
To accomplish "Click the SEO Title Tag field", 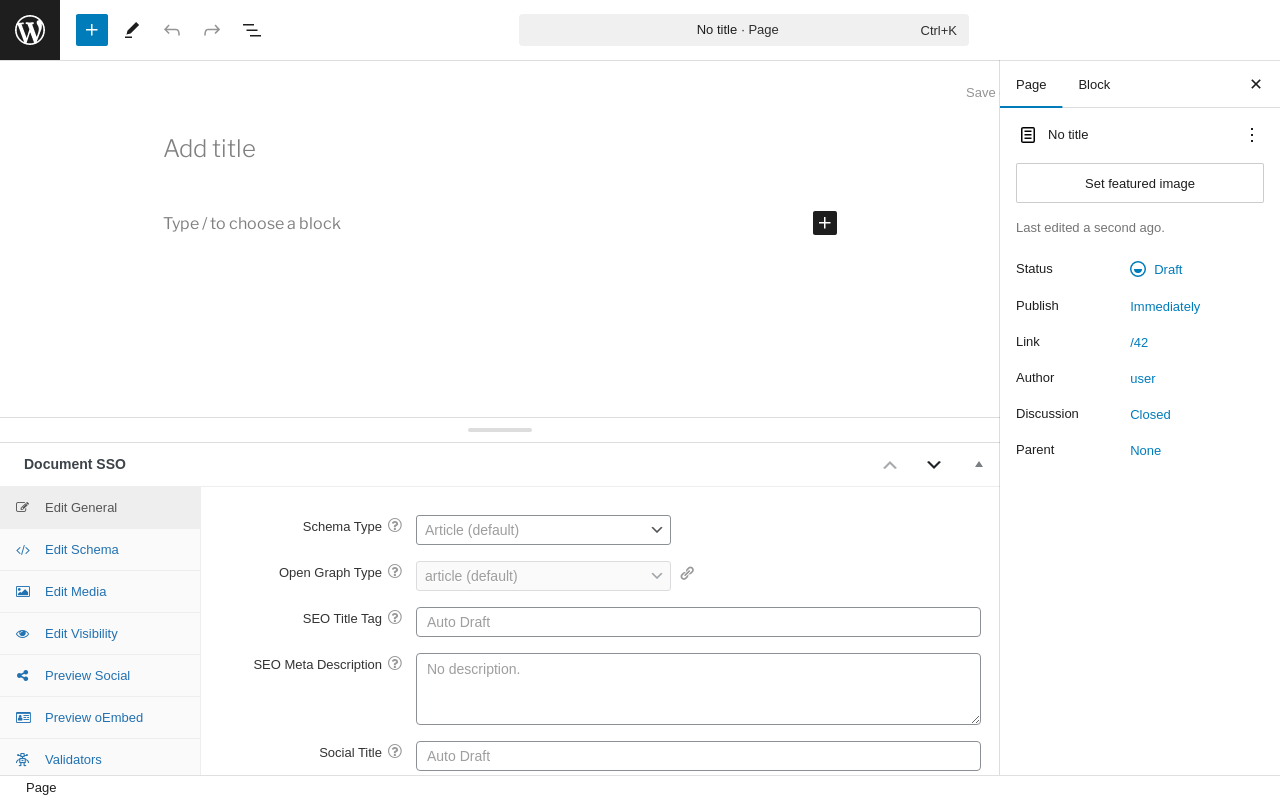I will (x=698, y=622).
